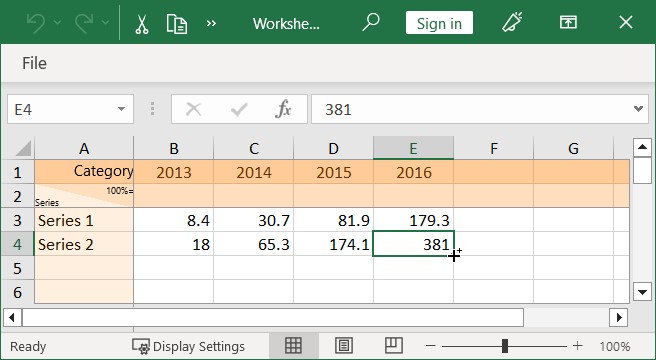Click the zoom out minus button
The height and width of the screenshot is (360, 656).
(x=430, y=346)
